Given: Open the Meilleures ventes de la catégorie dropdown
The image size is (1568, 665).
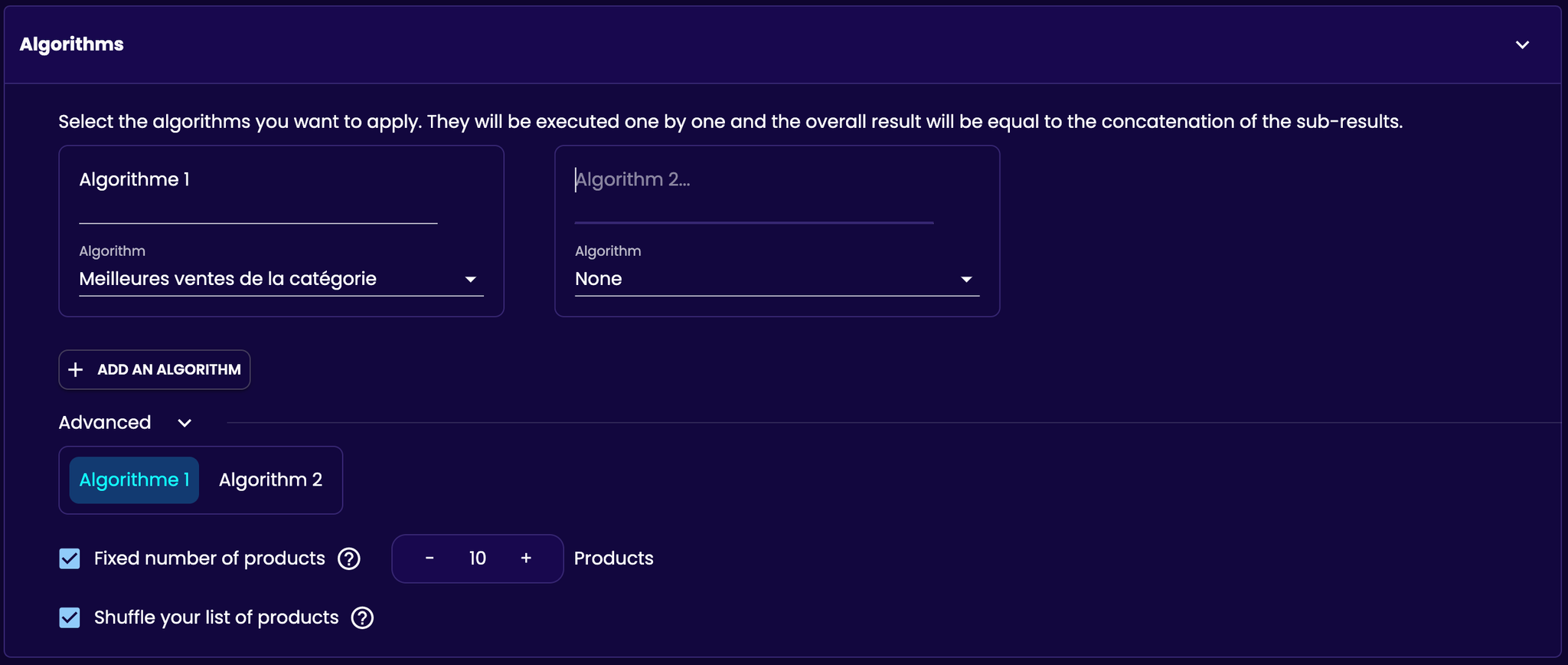Looking at the screenshot, I should (x=281, y=279).
